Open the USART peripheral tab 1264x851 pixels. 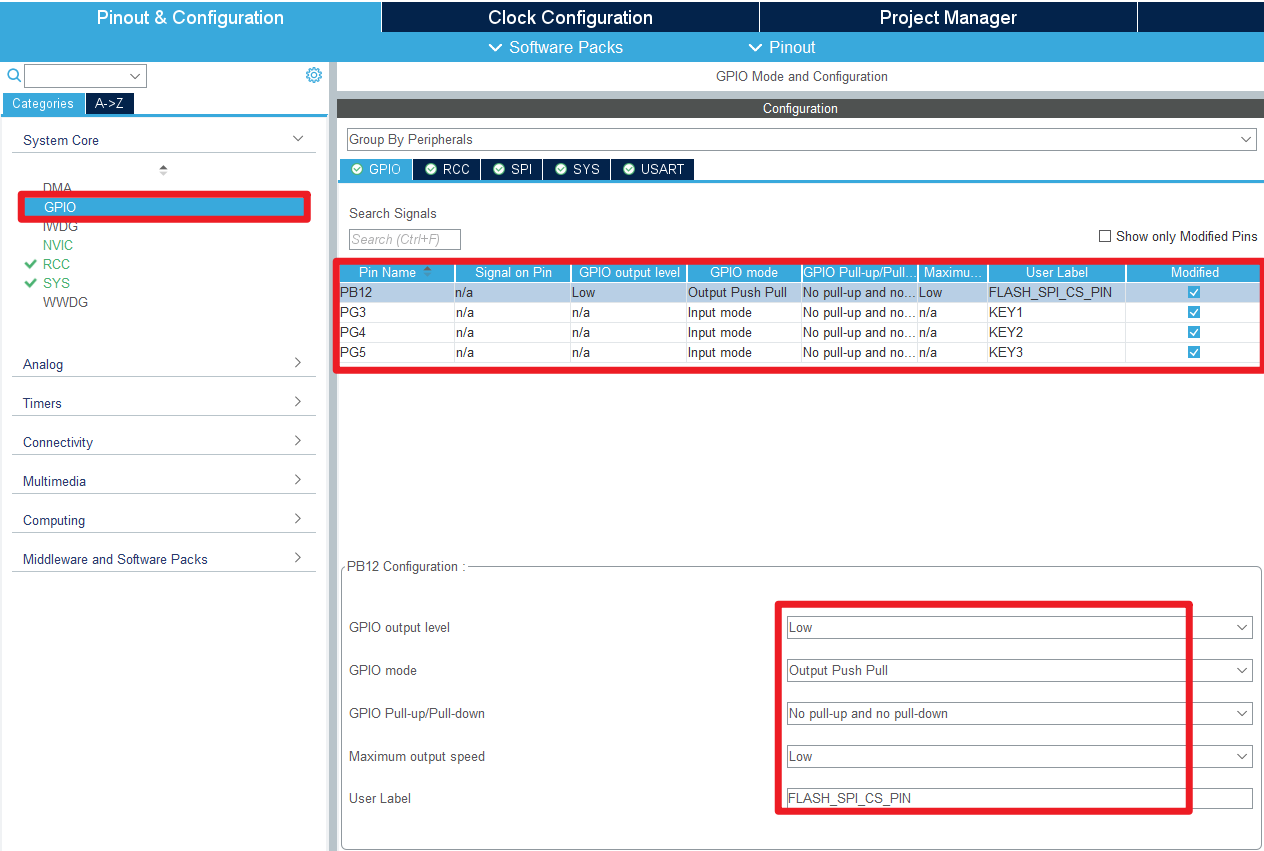652,169
